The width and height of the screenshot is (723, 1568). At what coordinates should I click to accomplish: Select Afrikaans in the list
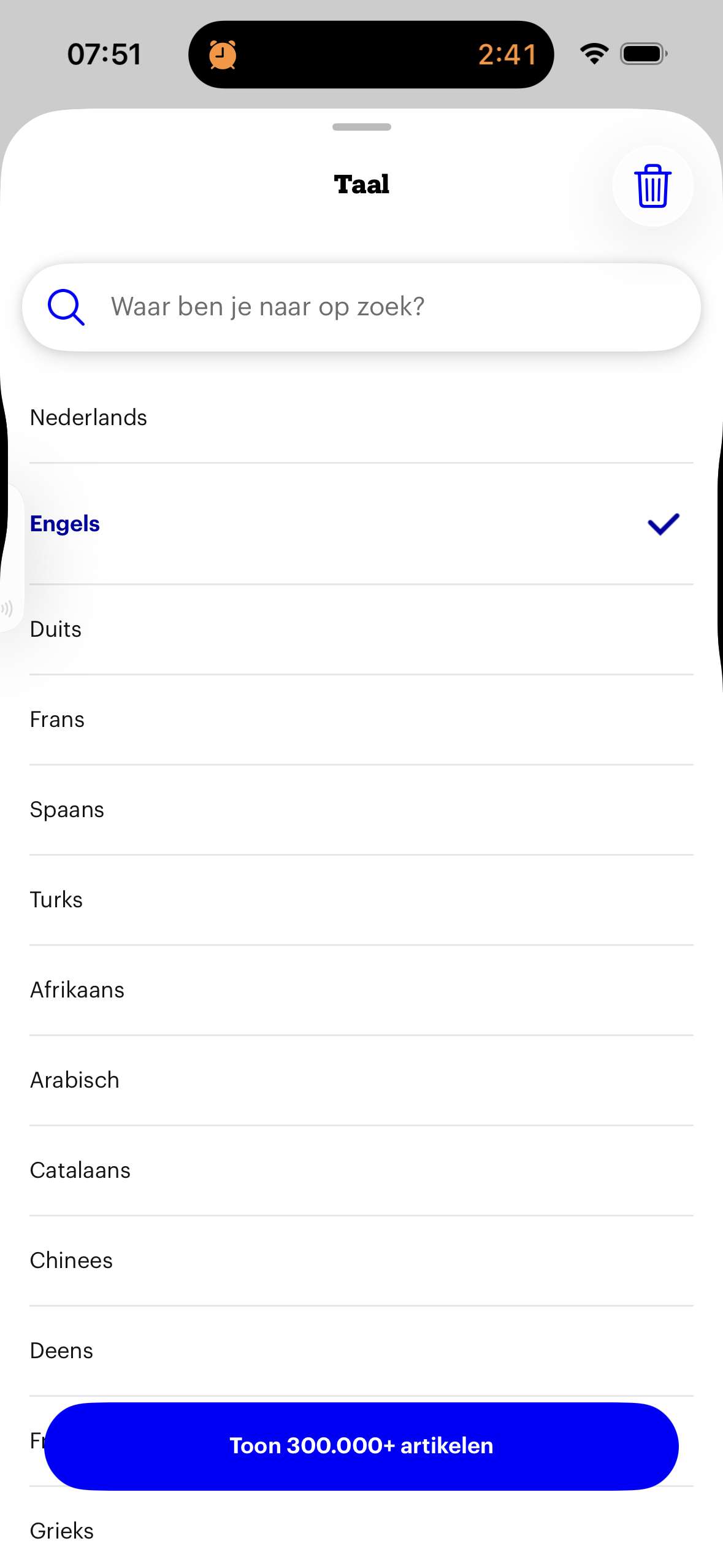point(77,990)
